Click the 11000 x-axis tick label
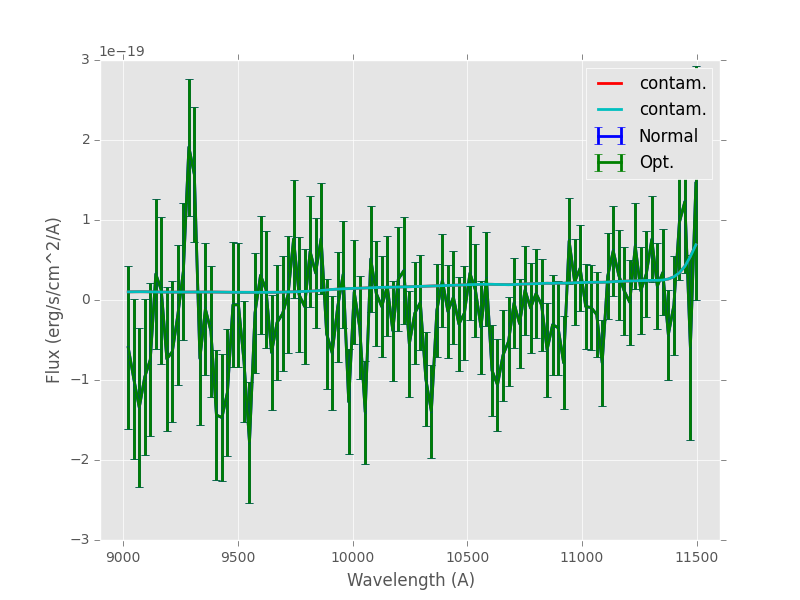 click(x=581, y=554)
